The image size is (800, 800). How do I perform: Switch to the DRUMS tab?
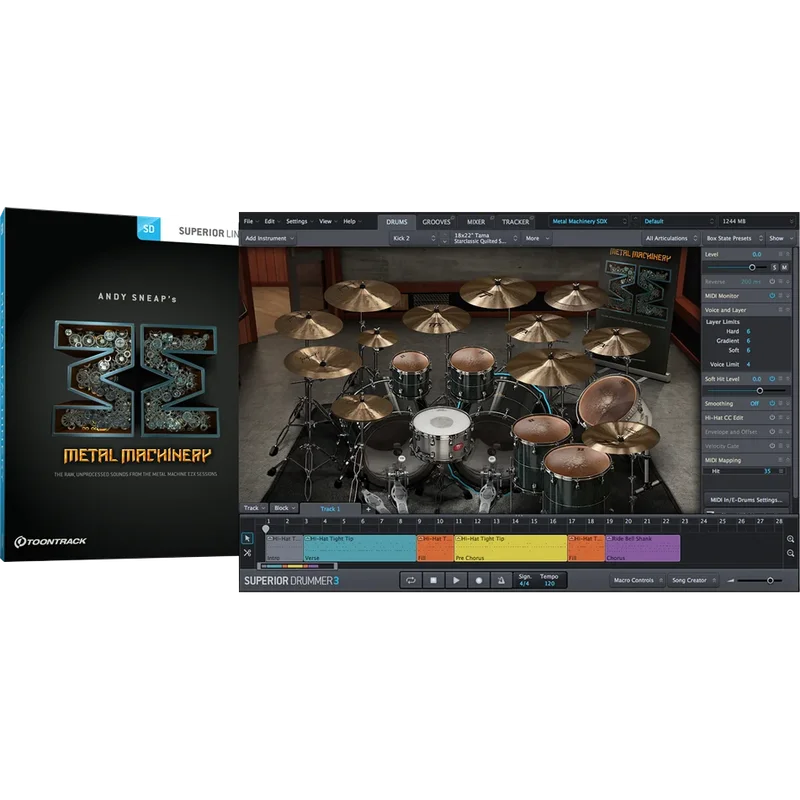[x=396, y=222]
